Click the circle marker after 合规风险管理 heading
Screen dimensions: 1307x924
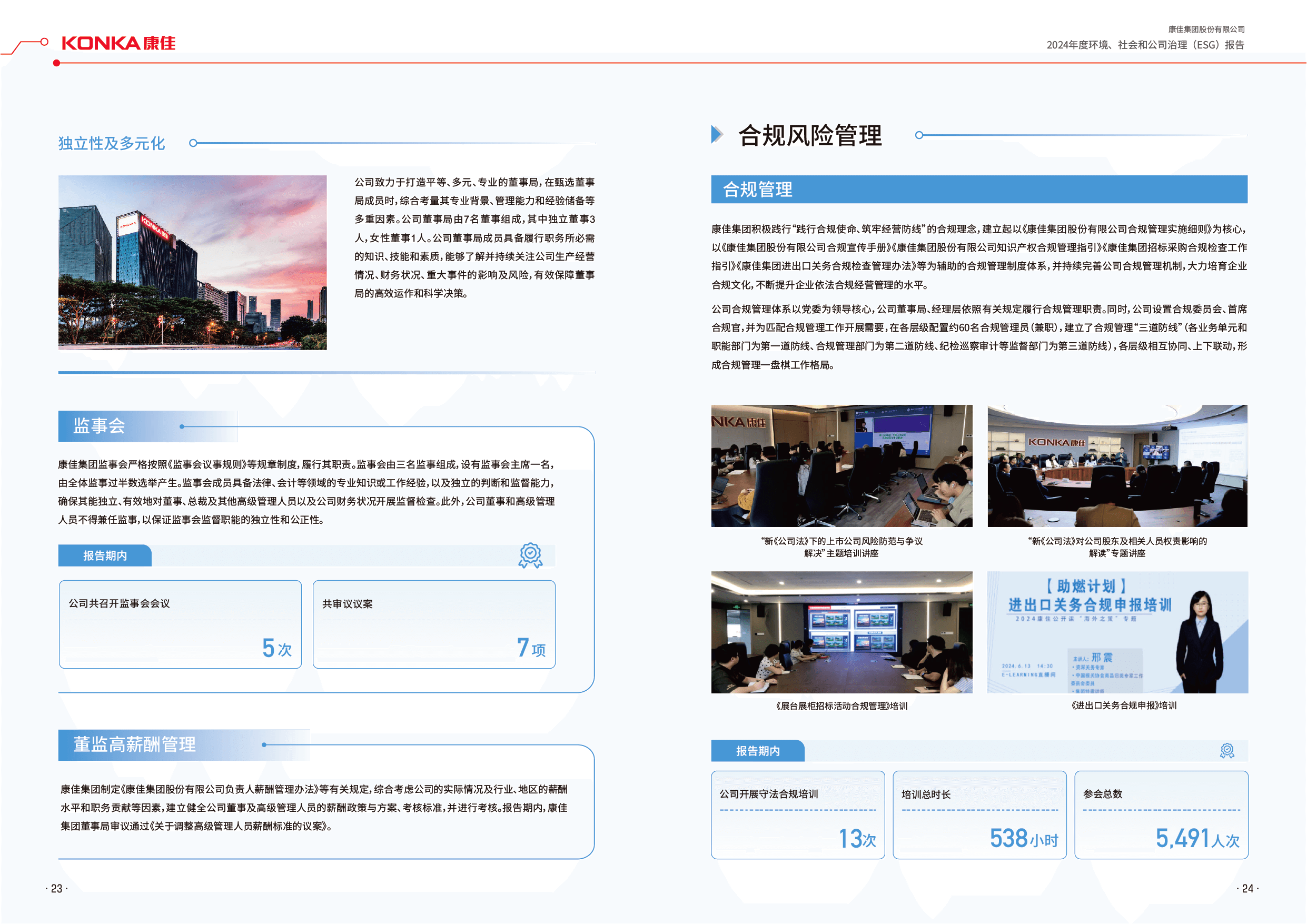click(919, 135)
